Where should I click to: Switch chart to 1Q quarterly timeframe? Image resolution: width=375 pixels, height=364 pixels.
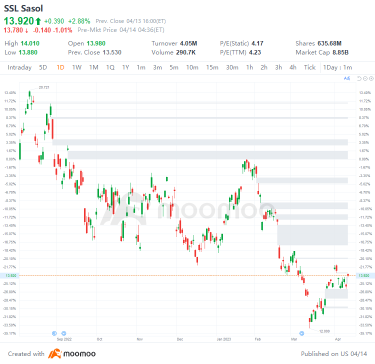point(110,68)
